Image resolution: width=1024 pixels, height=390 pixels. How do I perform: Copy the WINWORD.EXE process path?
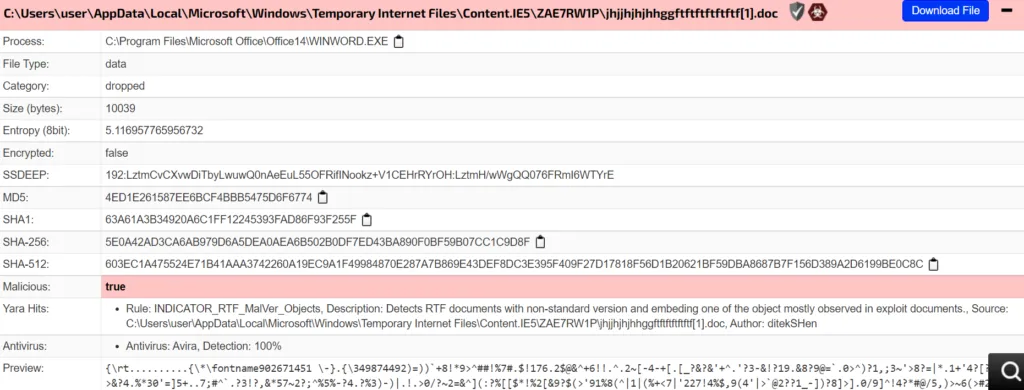pyautogui.click(x=398, y=42)
